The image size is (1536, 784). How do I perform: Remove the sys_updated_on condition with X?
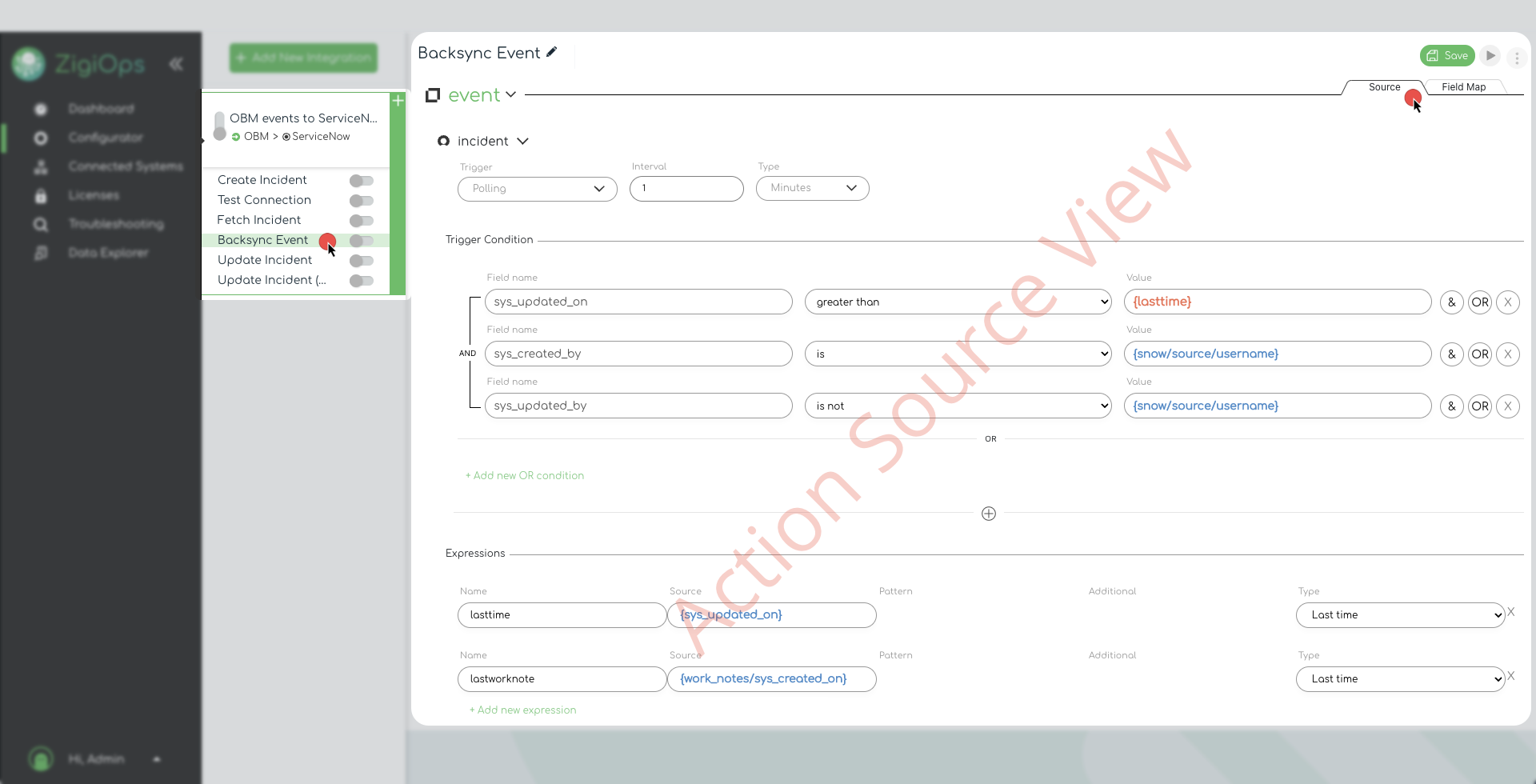[x=1507, y=302]
